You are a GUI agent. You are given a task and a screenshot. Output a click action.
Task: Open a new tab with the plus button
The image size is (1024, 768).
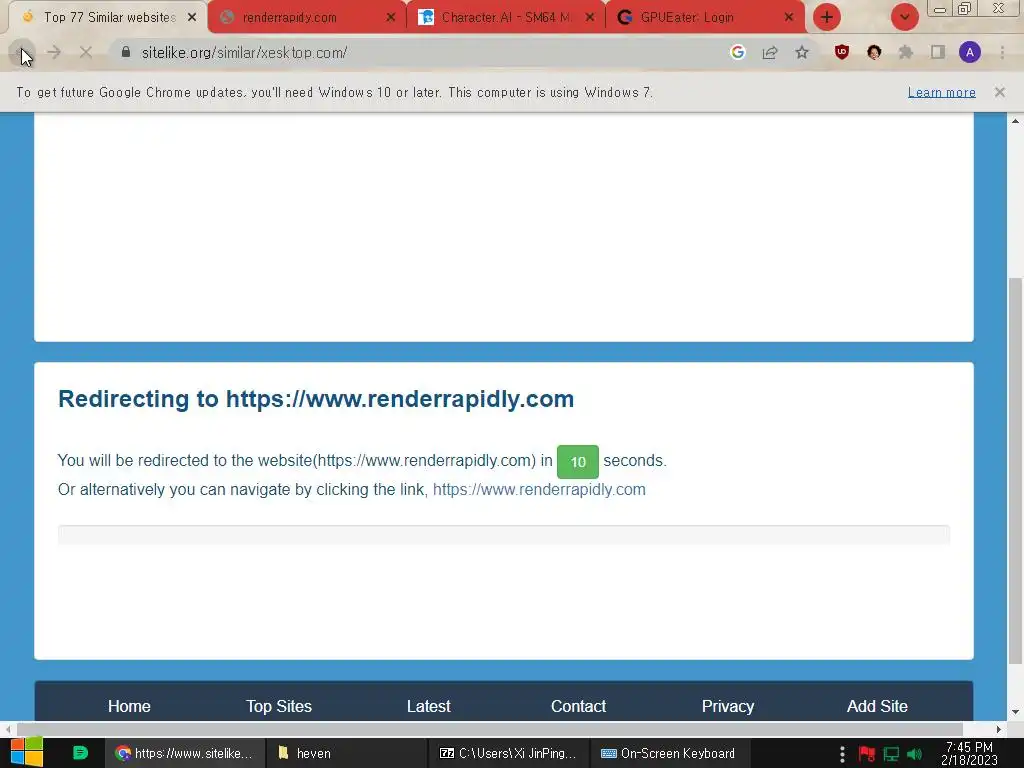click(827, 17)
